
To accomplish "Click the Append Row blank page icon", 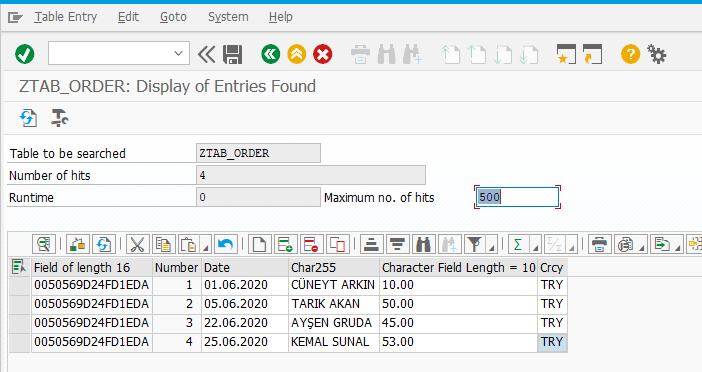I will [259, 244].
